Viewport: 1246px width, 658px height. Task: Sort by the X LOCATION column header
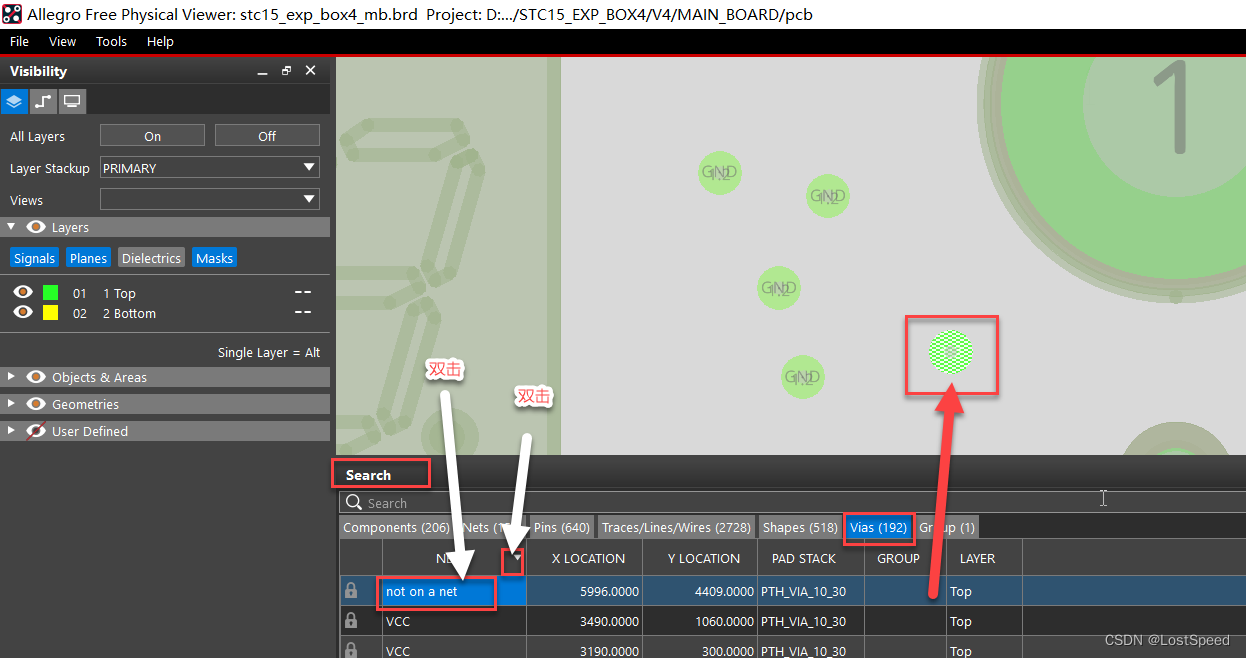point(588,558)
